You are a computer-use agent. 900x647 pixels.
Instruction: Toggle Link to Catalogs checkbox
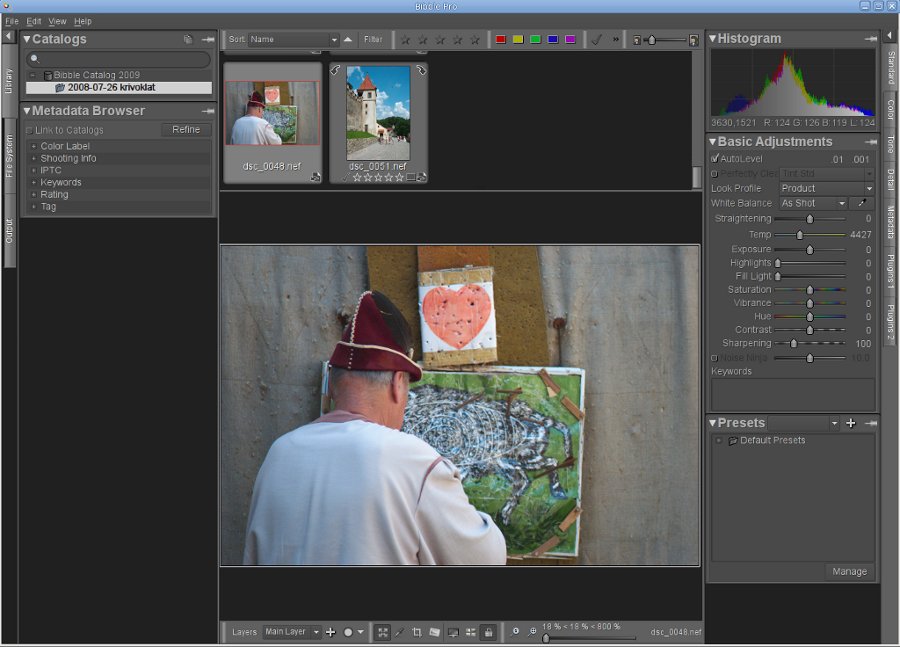click(29, 130)
